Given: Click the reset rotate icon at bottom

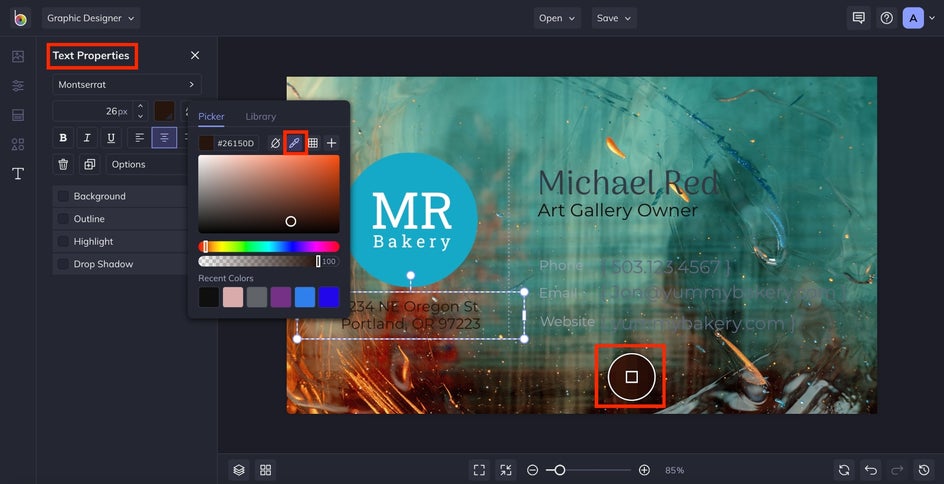Looking at the screenshot, I should pyautogui.click(x=844, y=470).
